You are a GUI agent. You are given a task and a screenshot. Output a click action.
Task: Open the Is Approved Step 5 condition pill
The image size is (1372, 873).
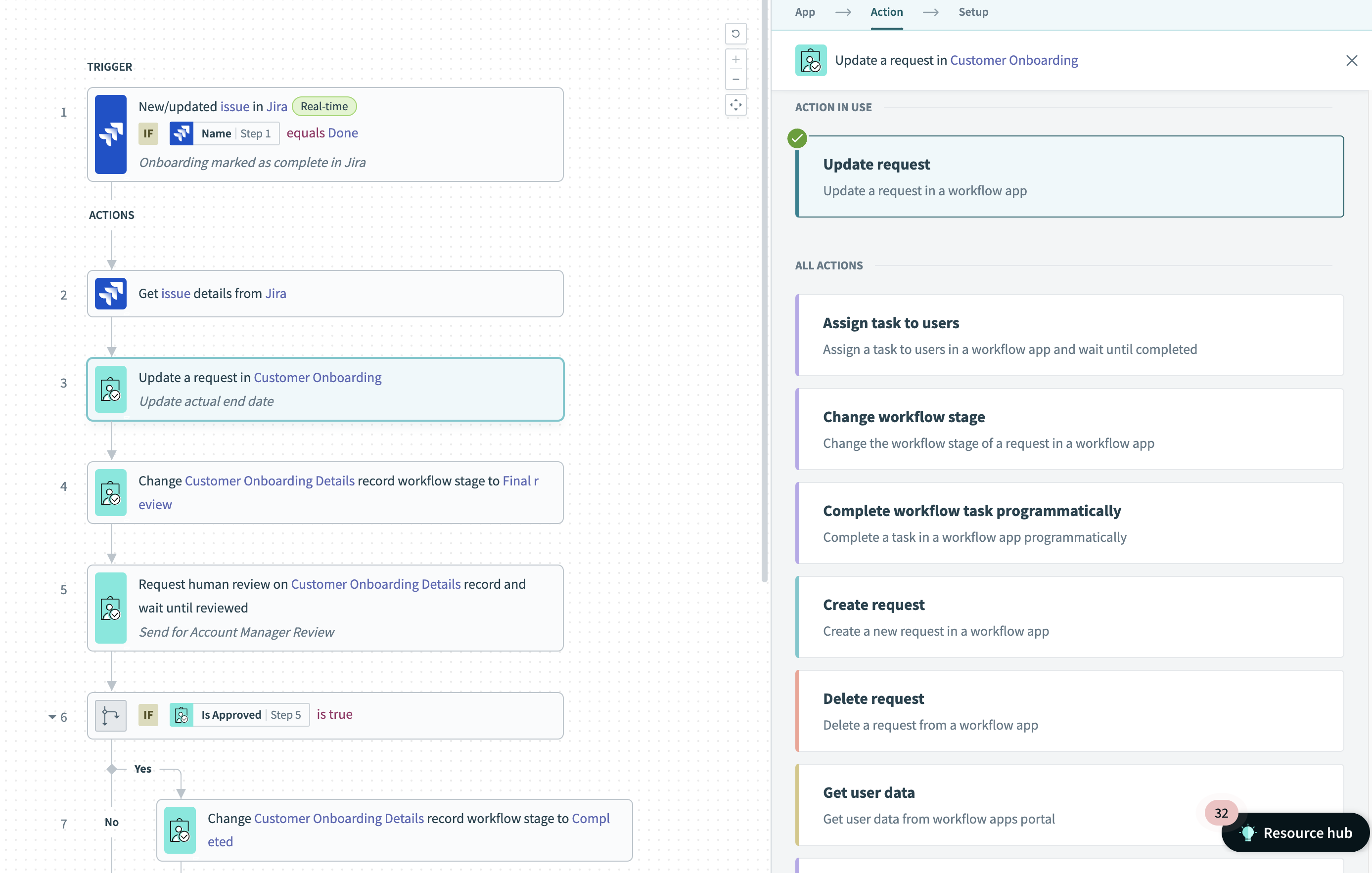tap(239, 715)
